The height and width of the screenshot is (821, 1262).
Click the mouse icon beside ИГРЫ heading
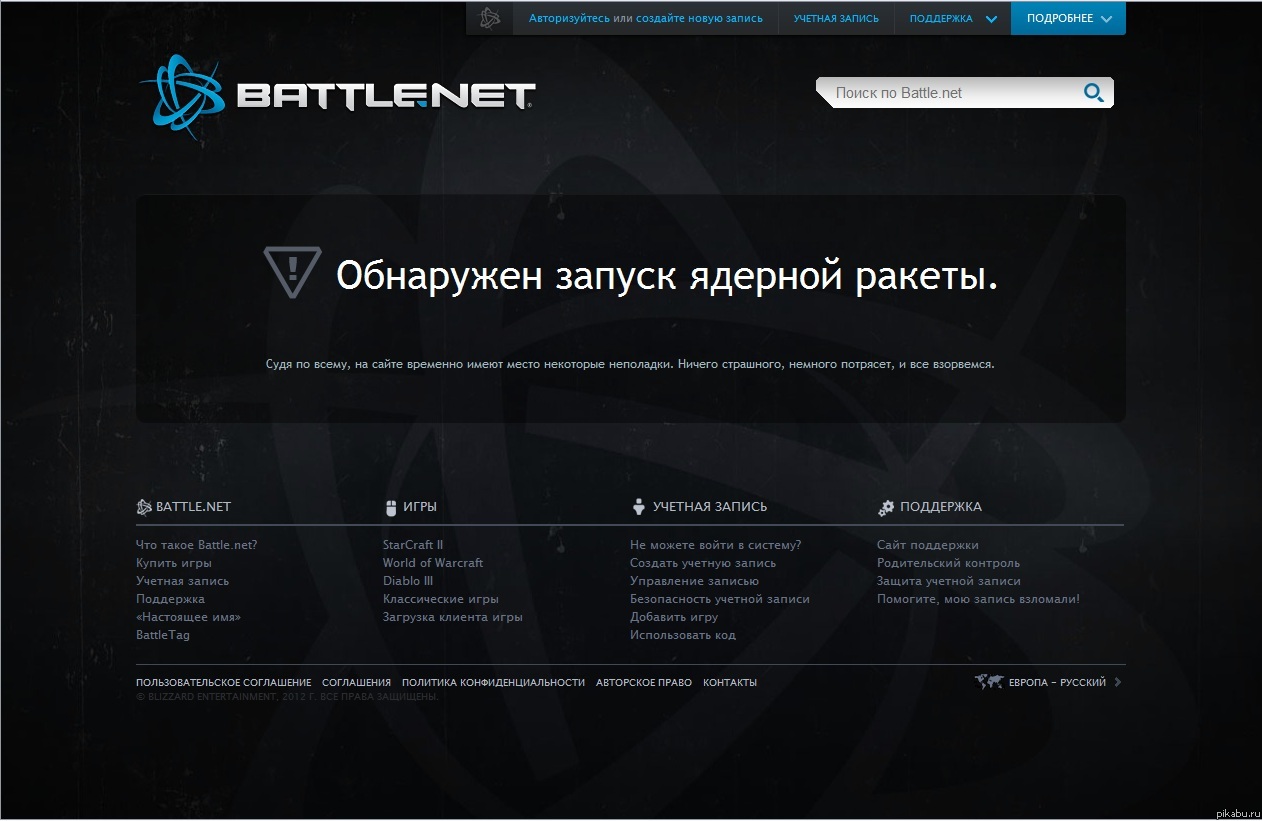tap(391, 507)
